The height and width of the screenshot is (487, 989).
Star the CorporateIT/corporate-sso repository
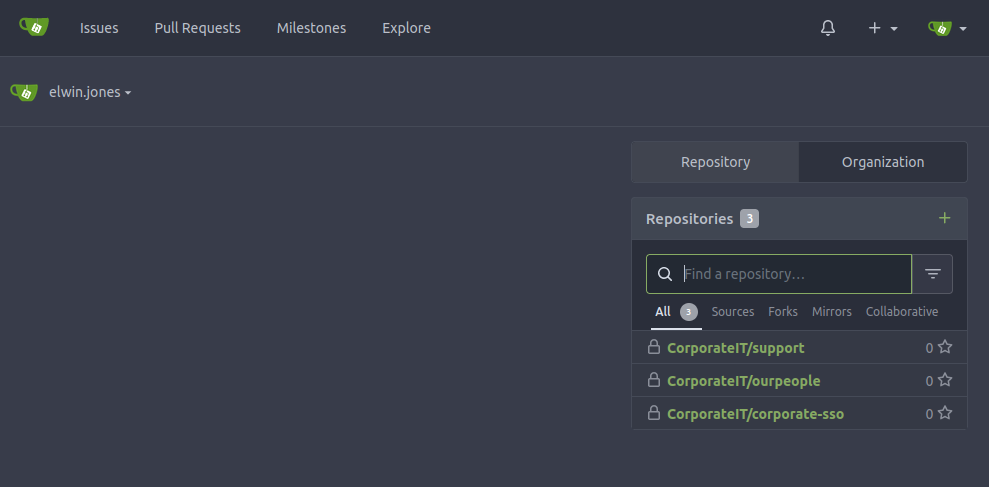coord(945,414)
